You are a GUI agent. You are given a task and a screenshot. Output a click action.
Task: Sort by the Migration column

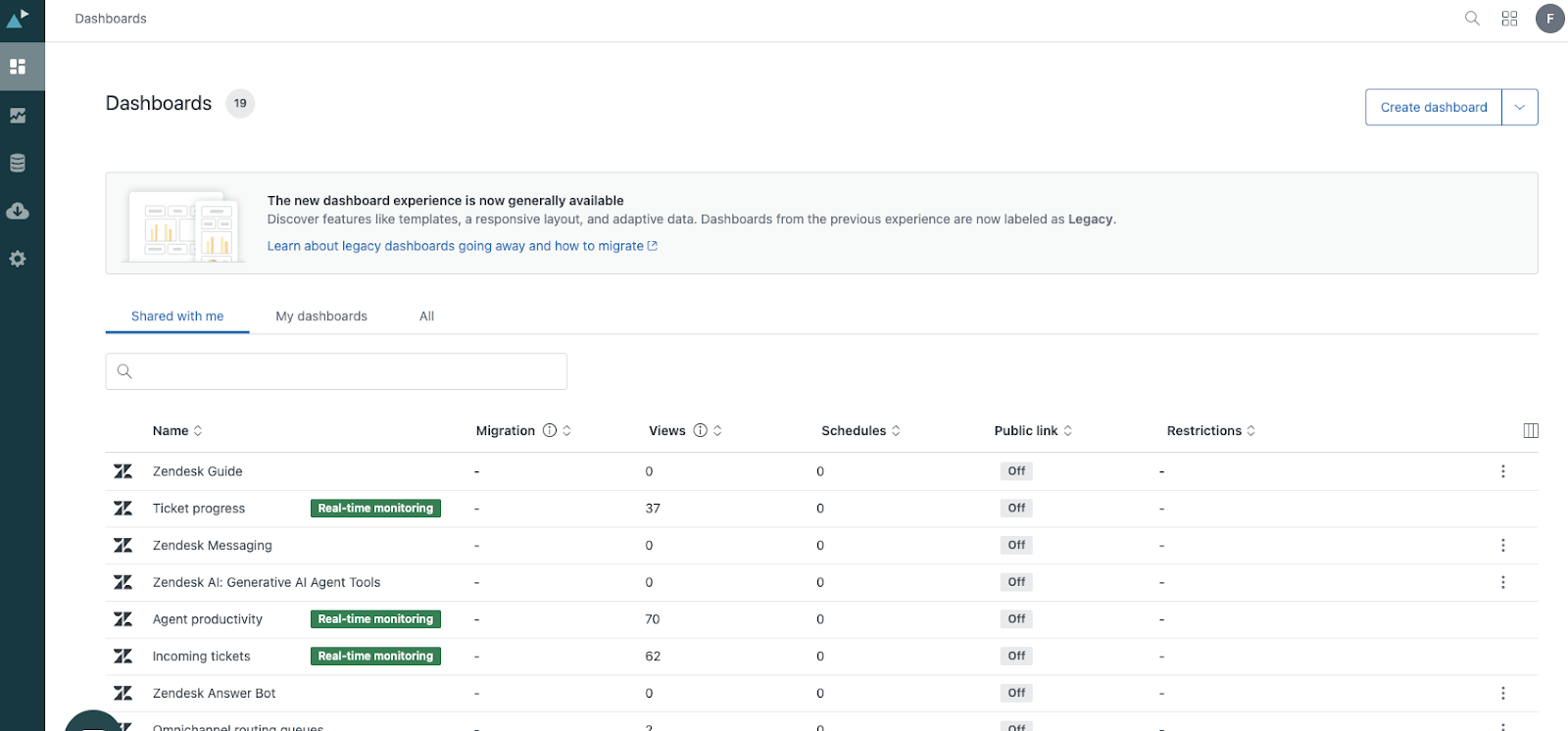click(566, 430)
